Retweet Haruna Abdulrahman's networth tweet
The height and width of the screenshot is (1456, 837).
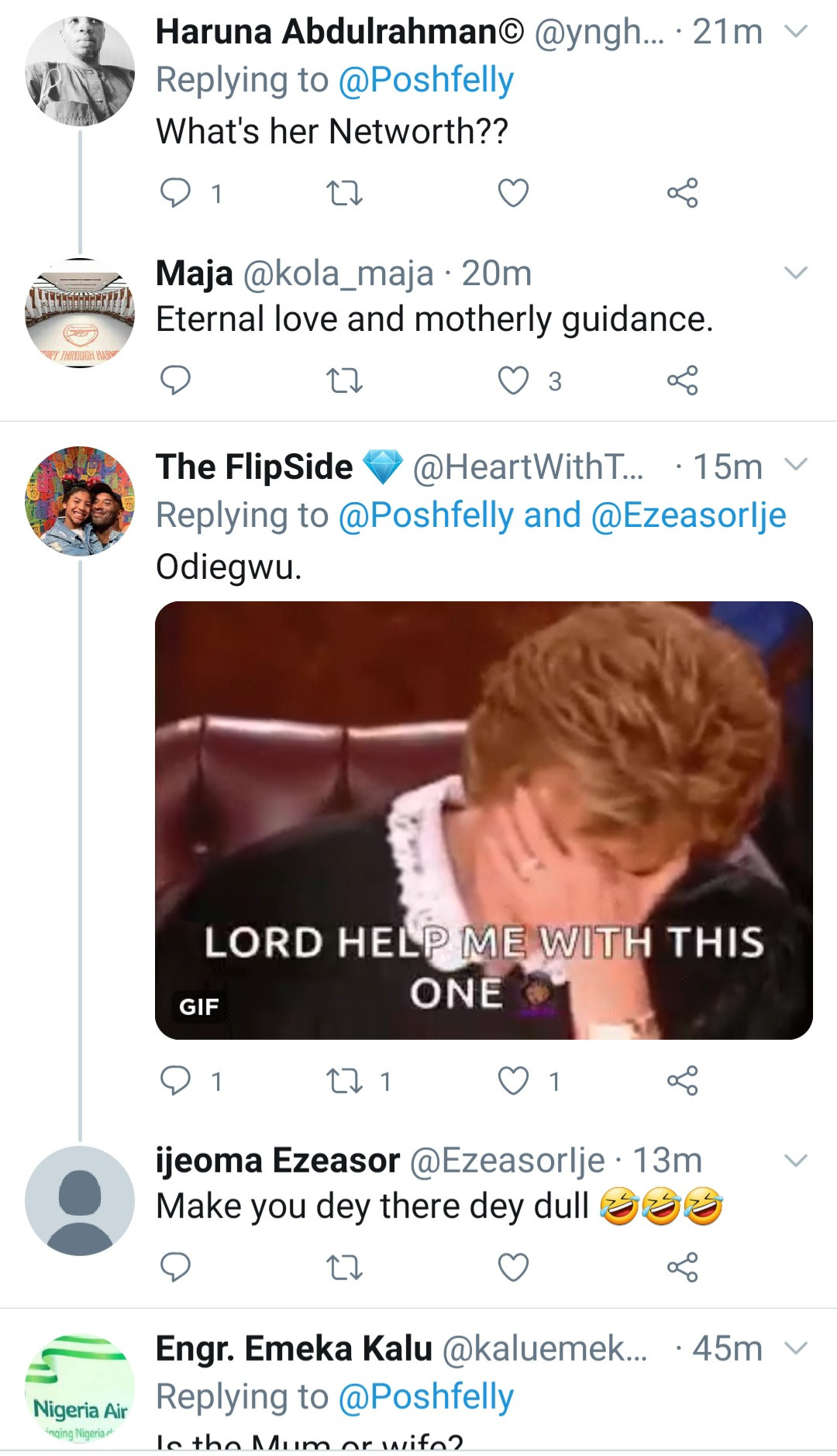coord(344,192)
